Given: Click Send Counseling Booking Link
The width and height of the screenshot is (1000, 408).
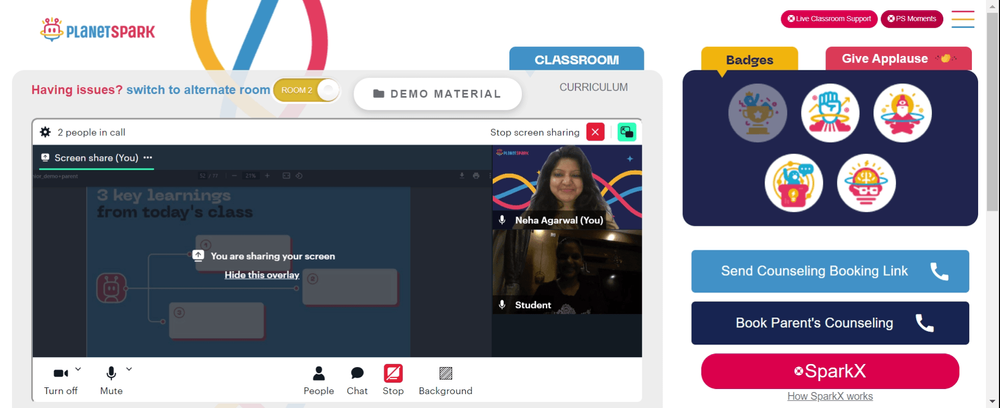Looking at the screenshot, I should point(830,271).
